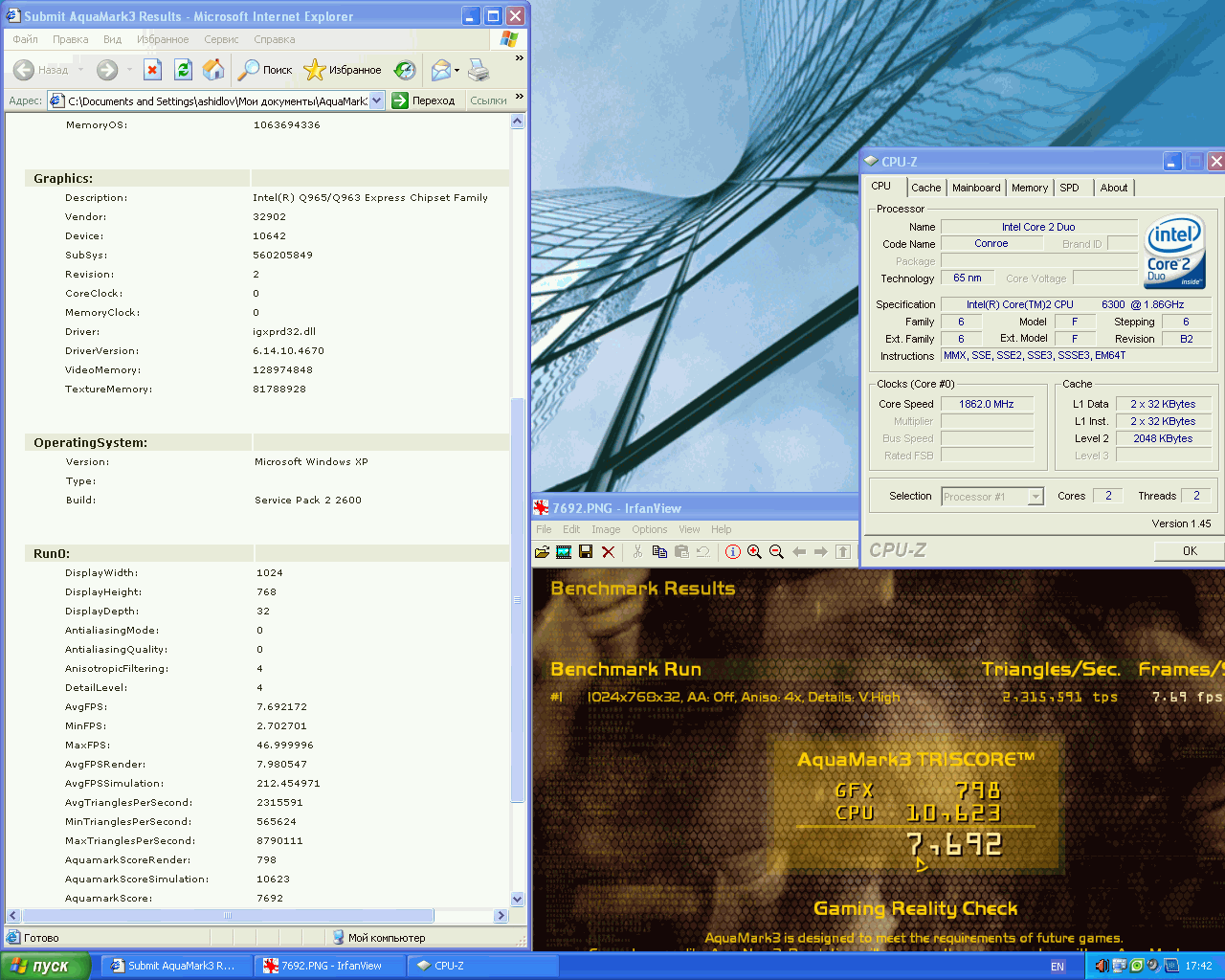
Task: Click the horizontal scrollbar right arrow in IE
Action: point(501,916)
